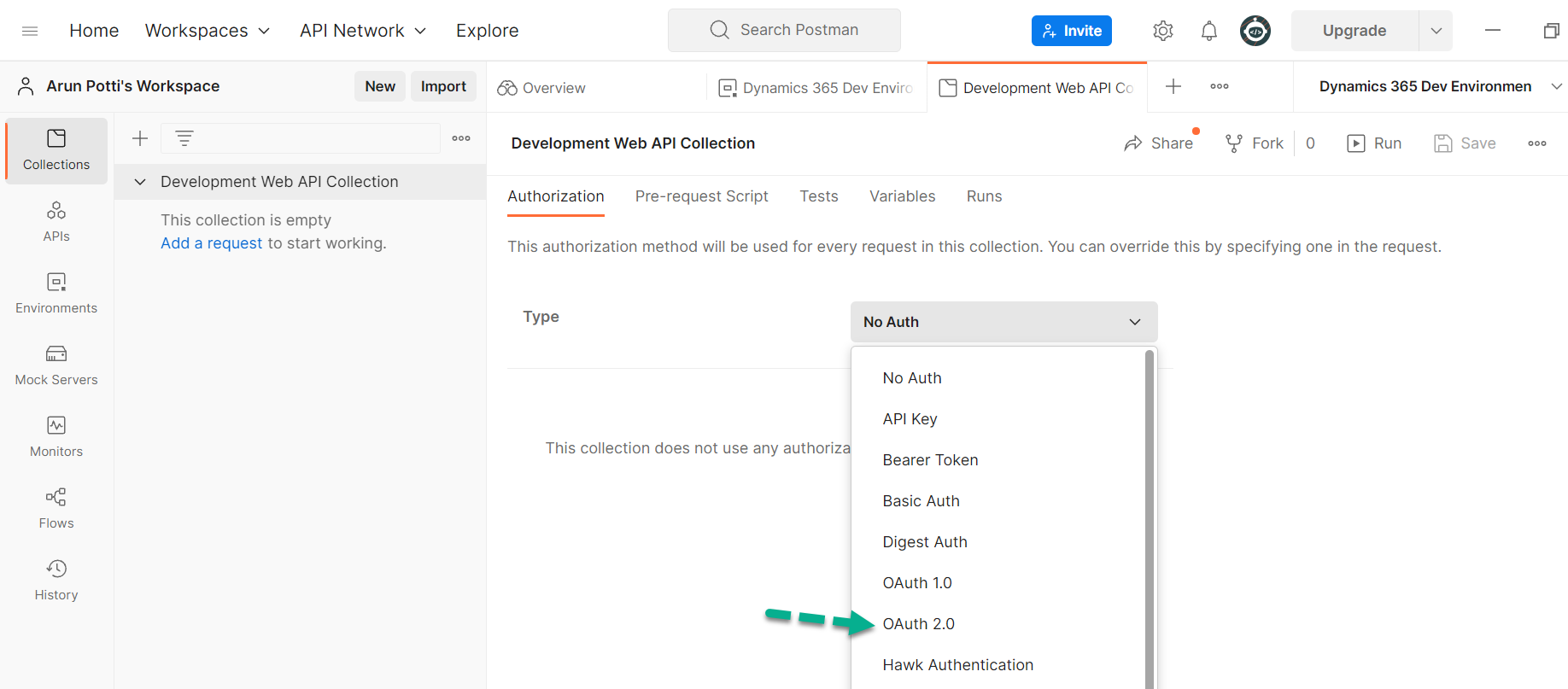The height and width of the screenshot is (689, 1568).
Task: Click the New button in workspace header
Action: pyautogui.click(x=380, y=86)
